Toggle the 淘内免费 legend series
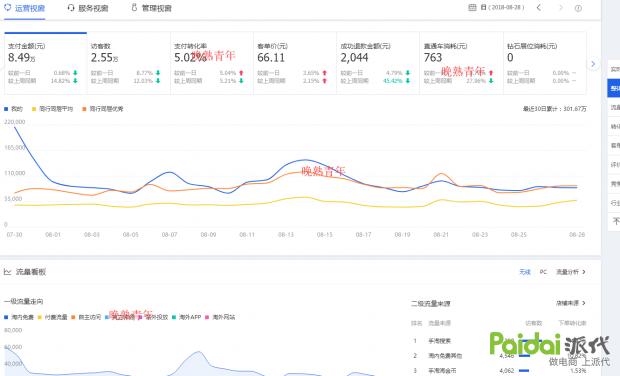Viewport: 620px width, 376px height. [x=19, y=317]
